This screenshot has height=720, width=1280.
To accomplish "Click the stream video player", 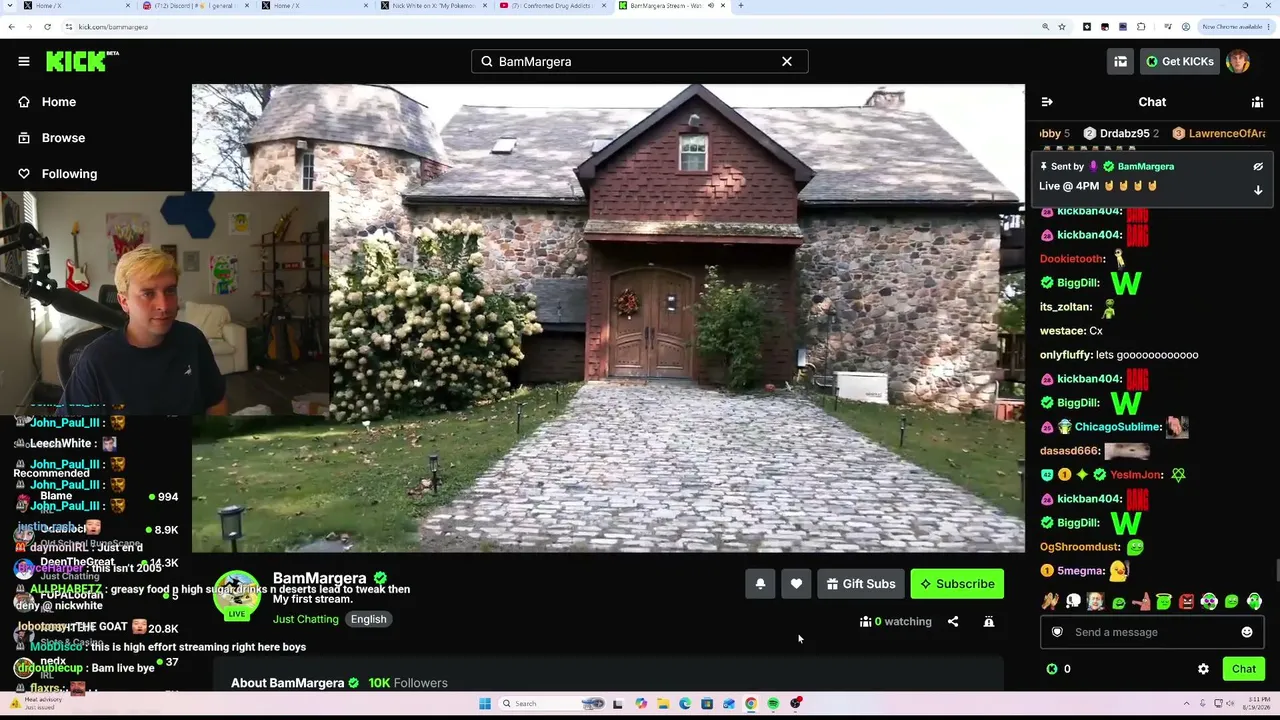I will click(x=608, y=318).
